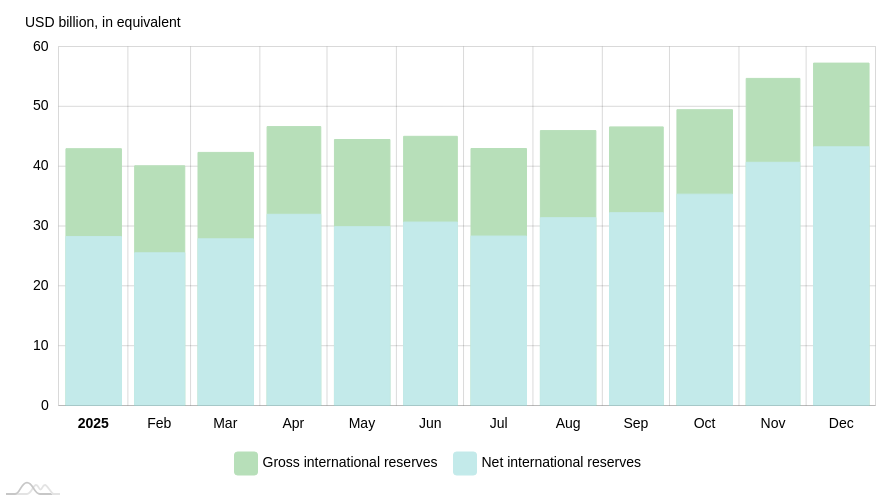
Task: Toggle the Gross international reserves legend label
Action: (349, 462)
